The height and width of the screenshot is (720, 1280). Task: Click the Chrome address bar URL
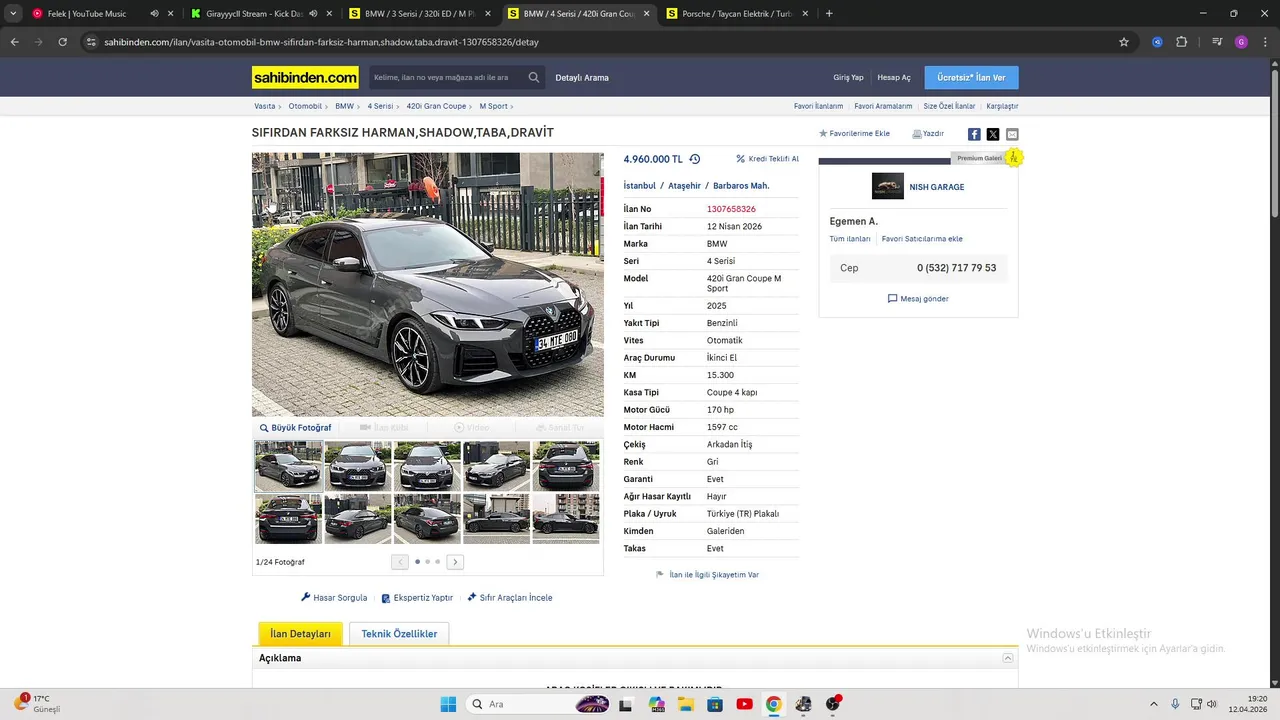[322, 42]
